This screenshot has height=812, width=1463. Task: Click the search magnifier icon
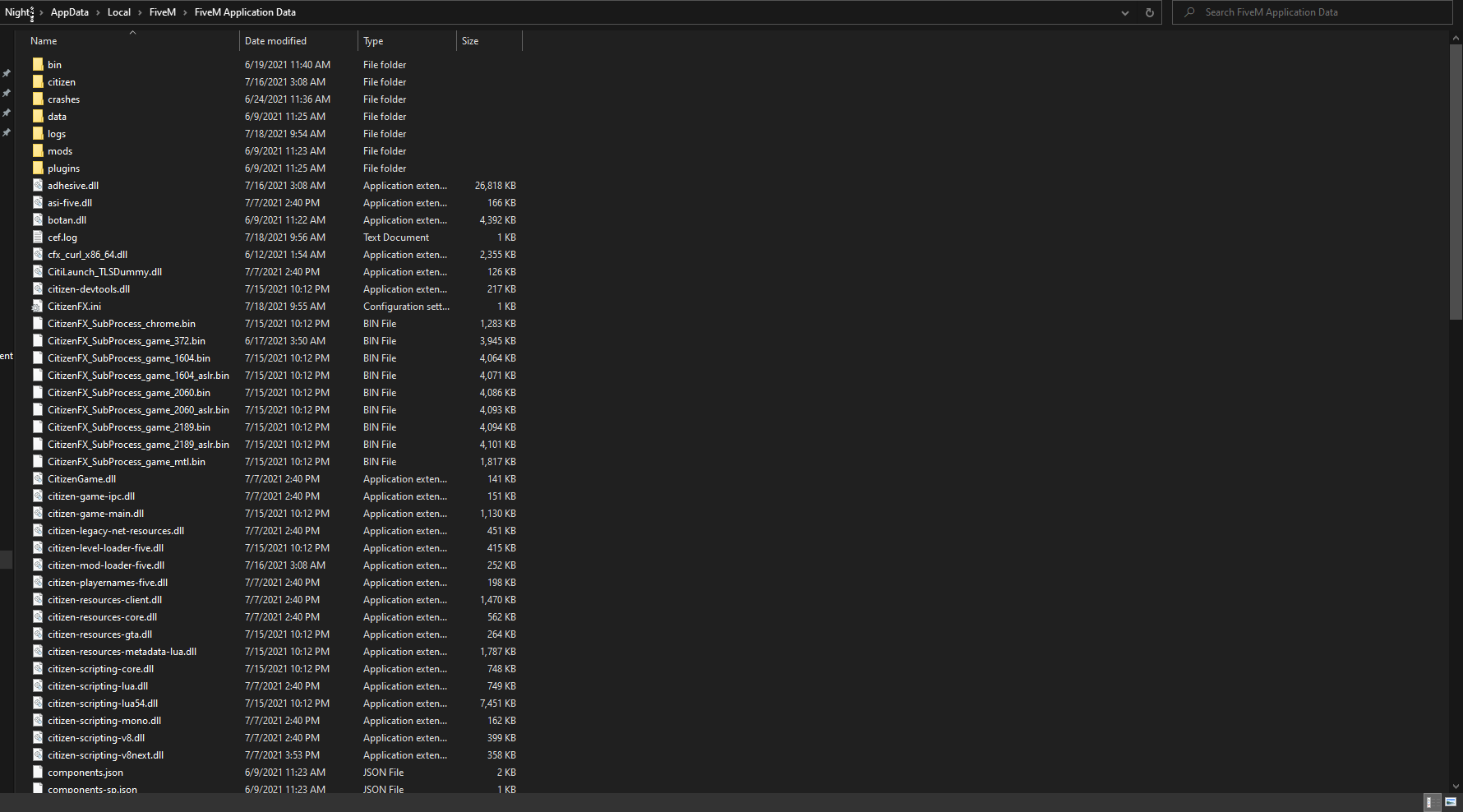coord(1189,12)
